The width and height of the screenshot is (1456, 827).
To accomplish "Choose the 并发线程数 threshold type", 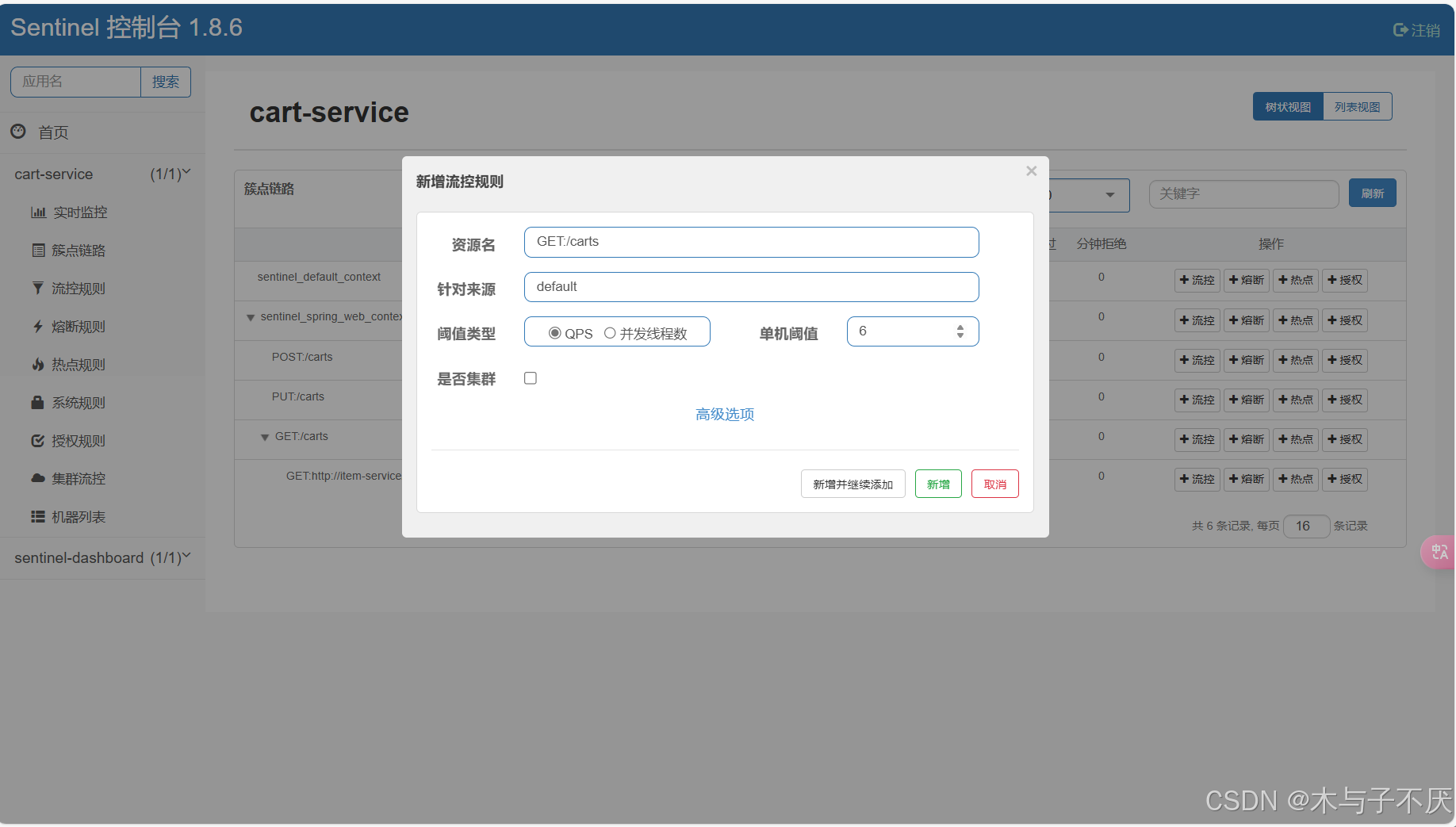I will pos(610,332).
